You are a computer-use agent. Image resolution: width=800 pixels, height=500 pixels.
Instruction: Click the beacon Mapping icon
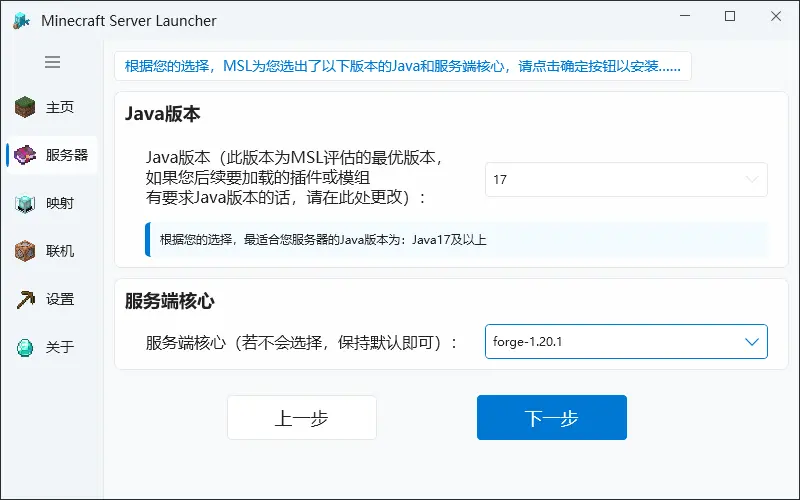tap(24, 203)
